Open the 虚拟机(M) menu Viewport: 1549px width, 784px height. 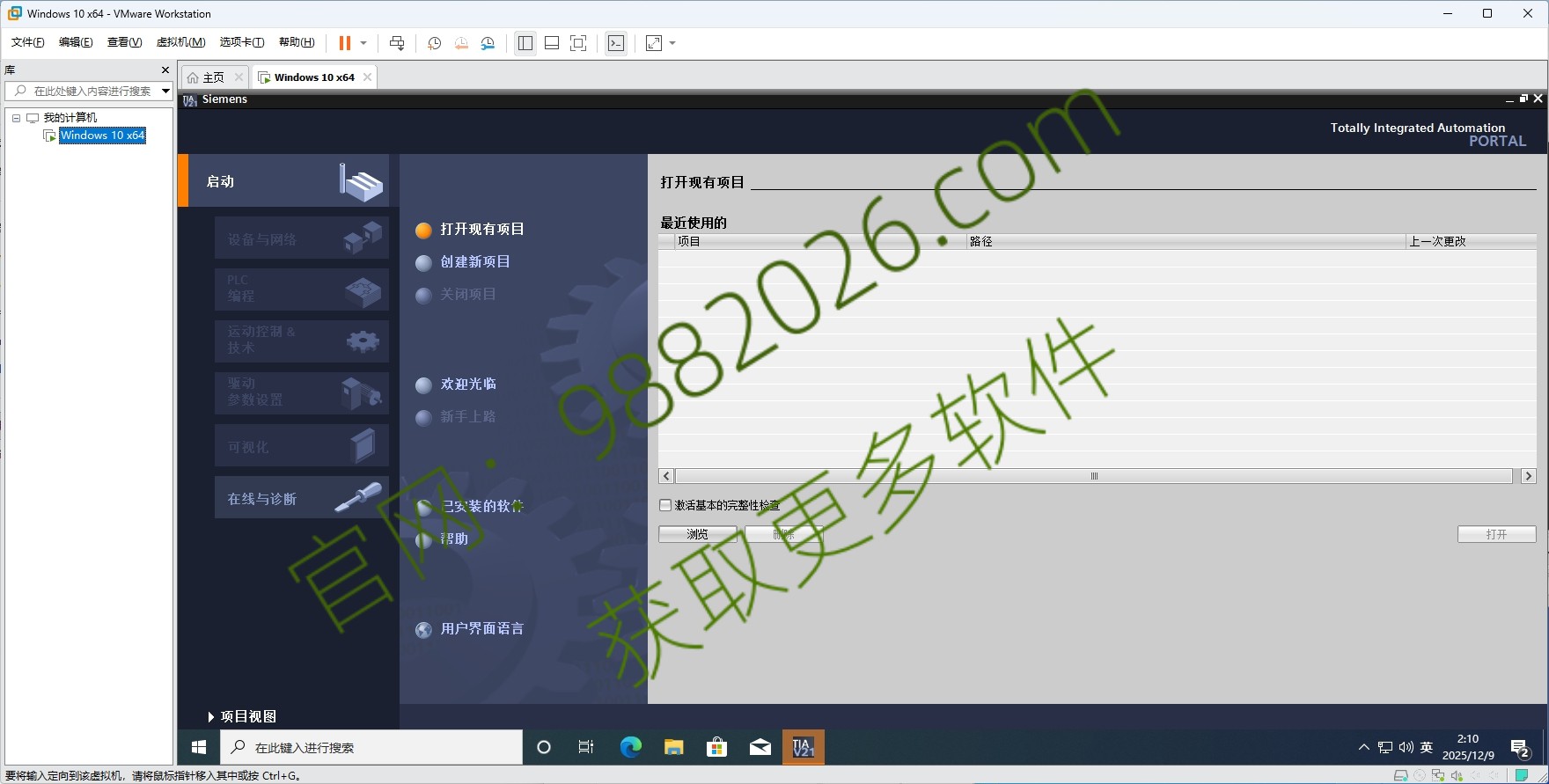[180, 42]
